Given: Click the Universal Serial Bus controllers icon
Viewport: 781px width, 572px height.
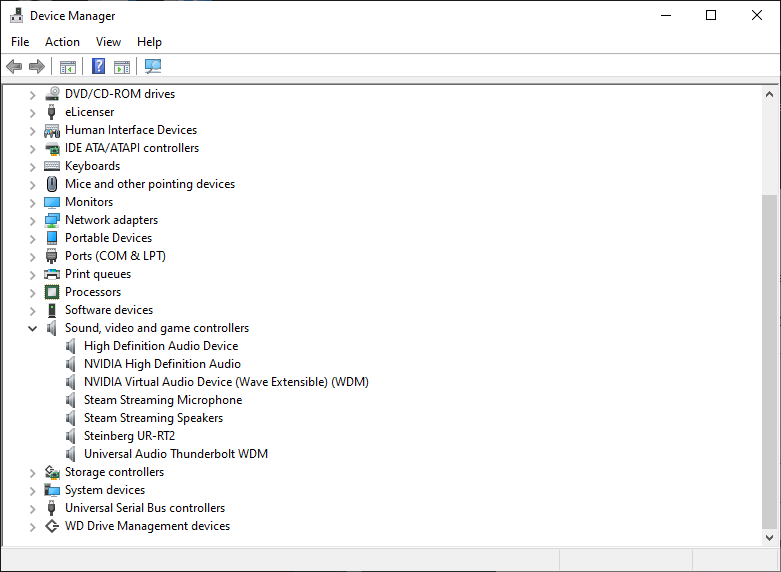Looking at the screenshot, I should coord(51,508).
